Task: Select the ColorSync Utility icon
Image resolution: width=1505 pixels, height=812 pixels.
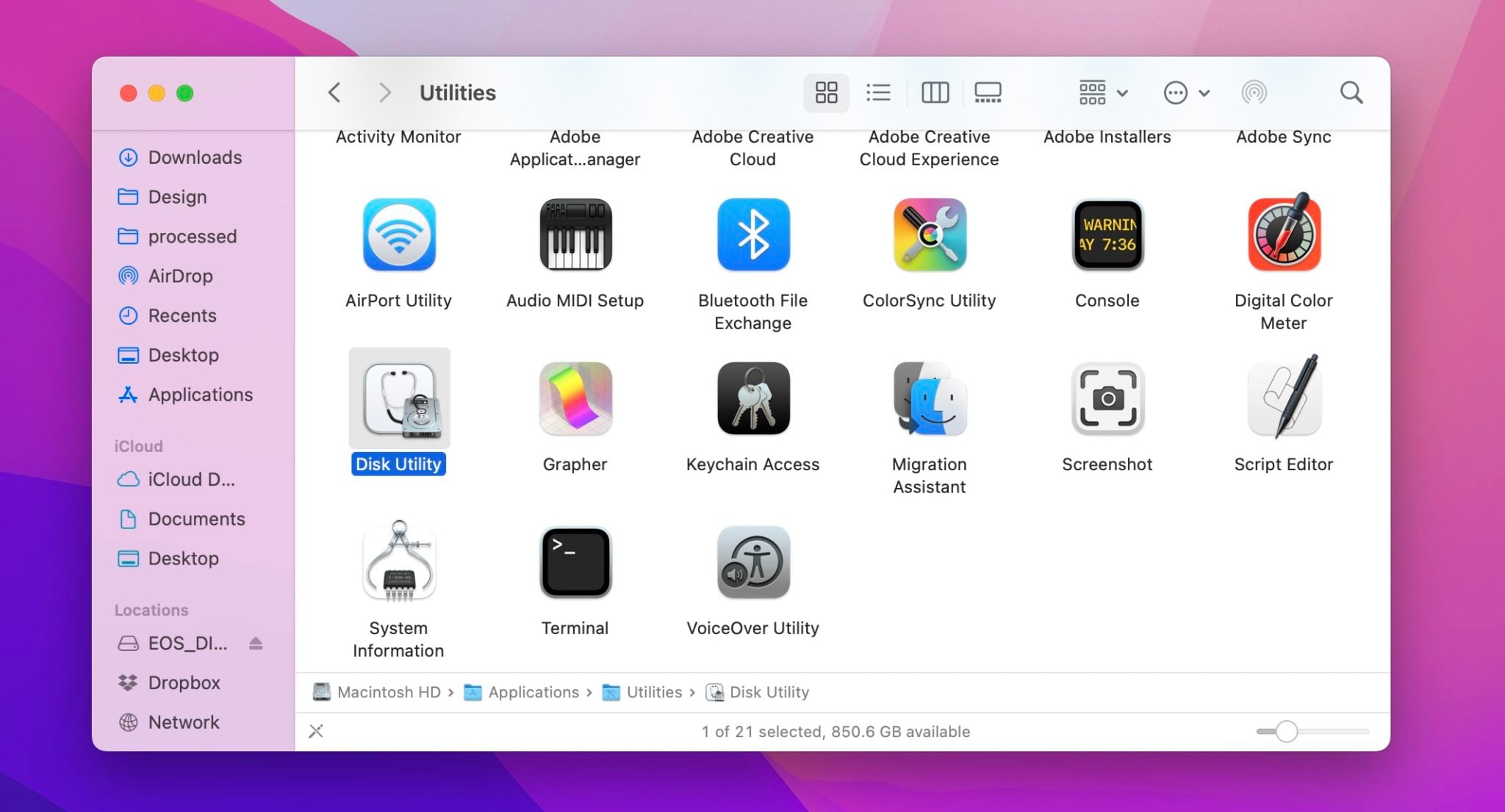Action: coord(929,235)
